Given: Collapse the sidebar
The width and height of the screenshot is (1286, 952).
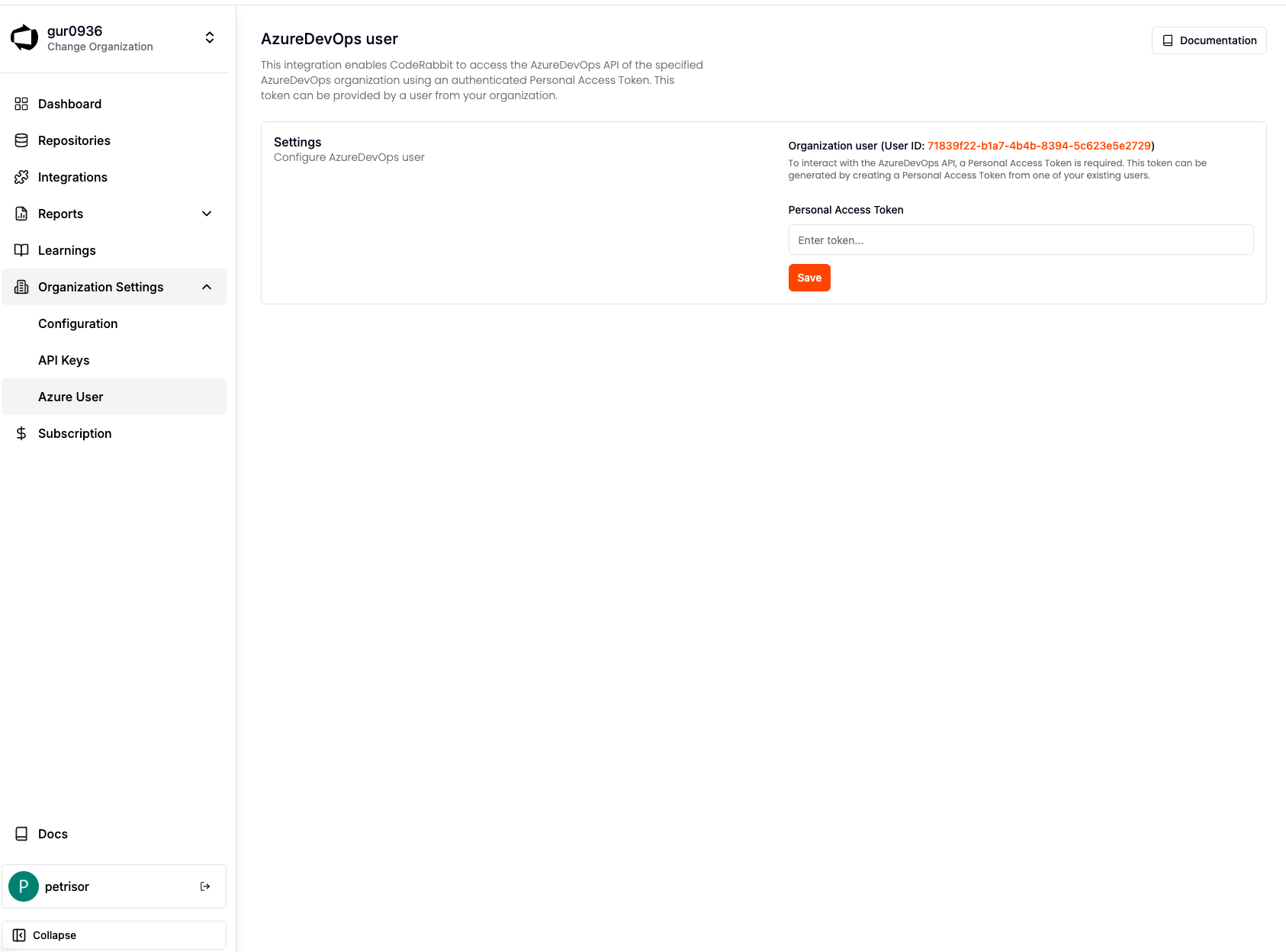Looking at the screenshot, I should click(54, 934).
